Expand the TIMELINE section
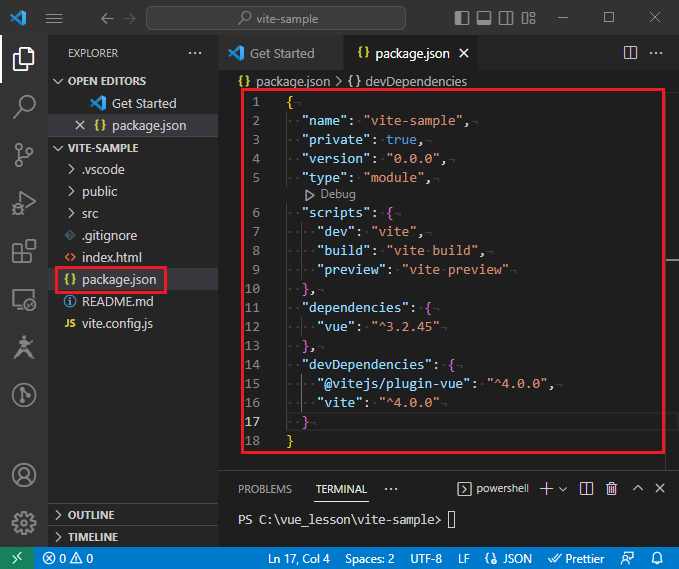 pyautogui.click(x=133, y=537)
